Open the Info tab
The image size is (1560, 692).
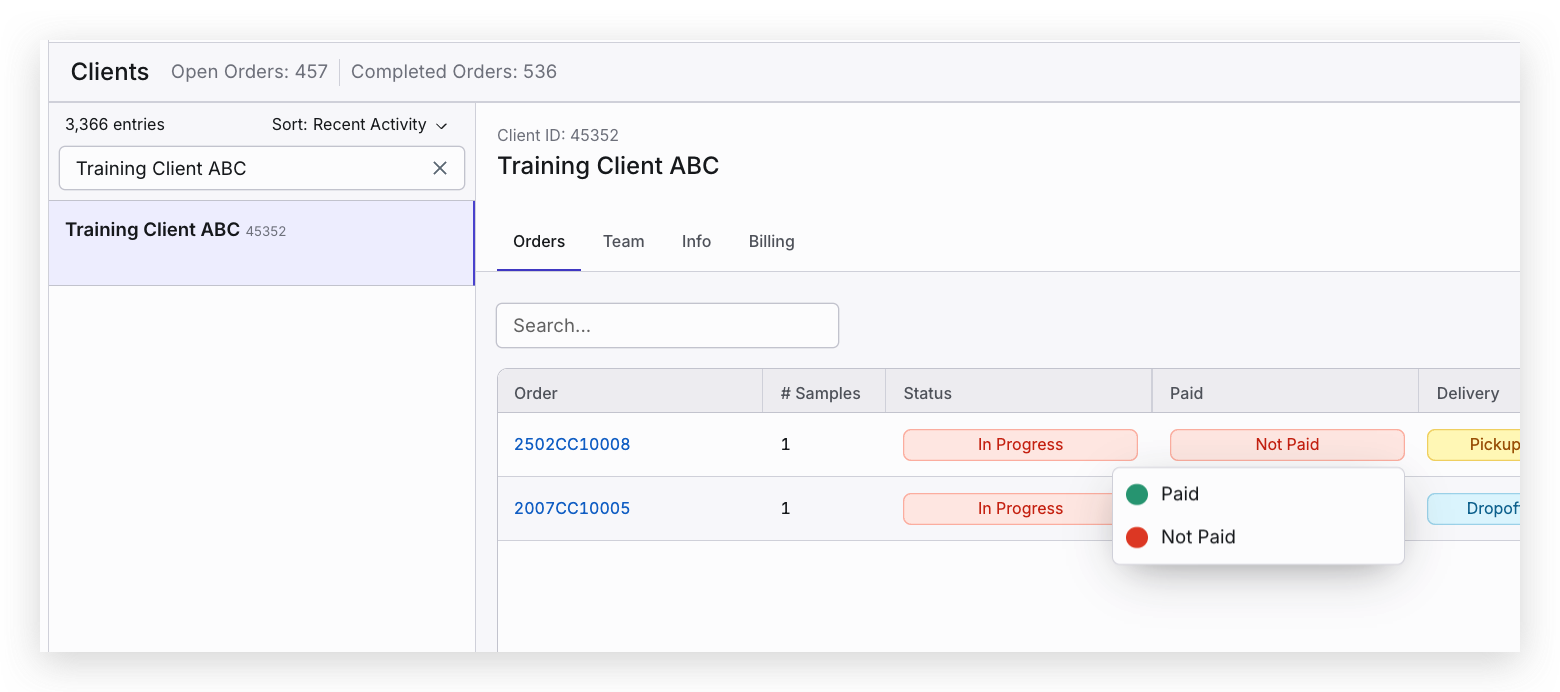(x=696, y=241)
